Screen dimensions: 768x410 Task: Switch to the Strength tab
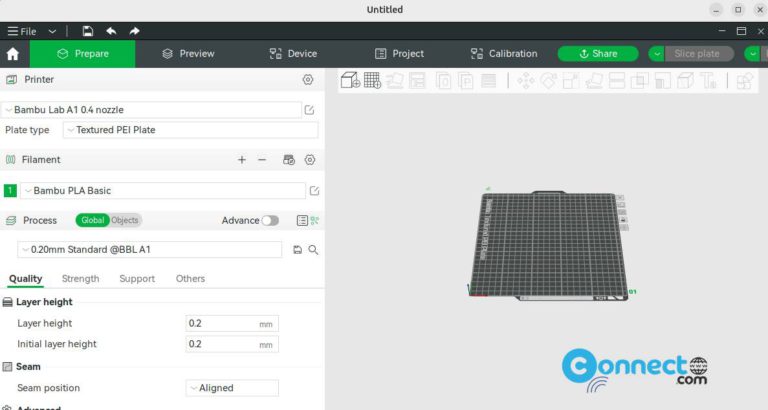point(80,279)
